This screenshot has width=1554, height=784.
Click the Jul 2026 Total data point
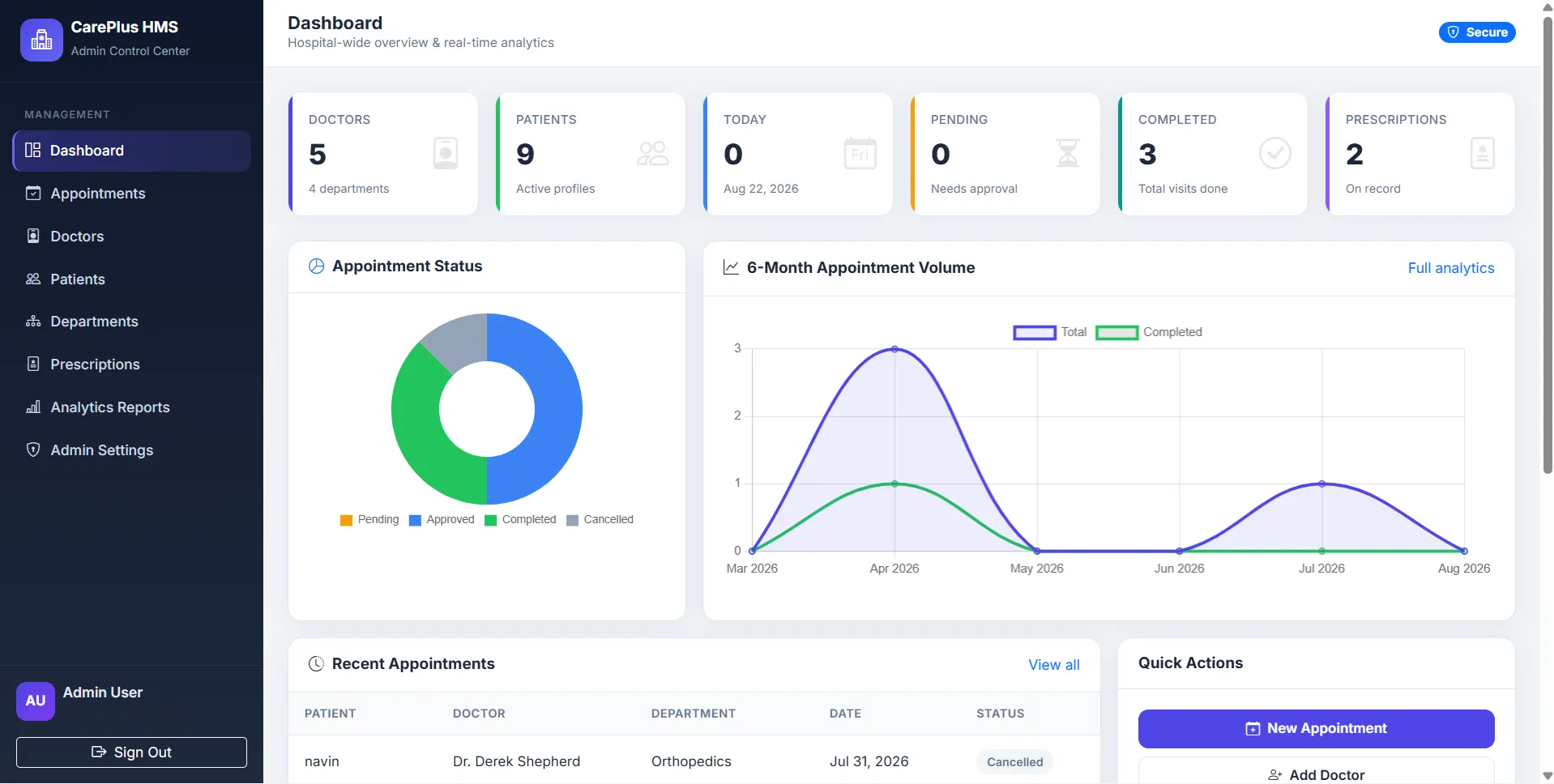(1321, 484)
